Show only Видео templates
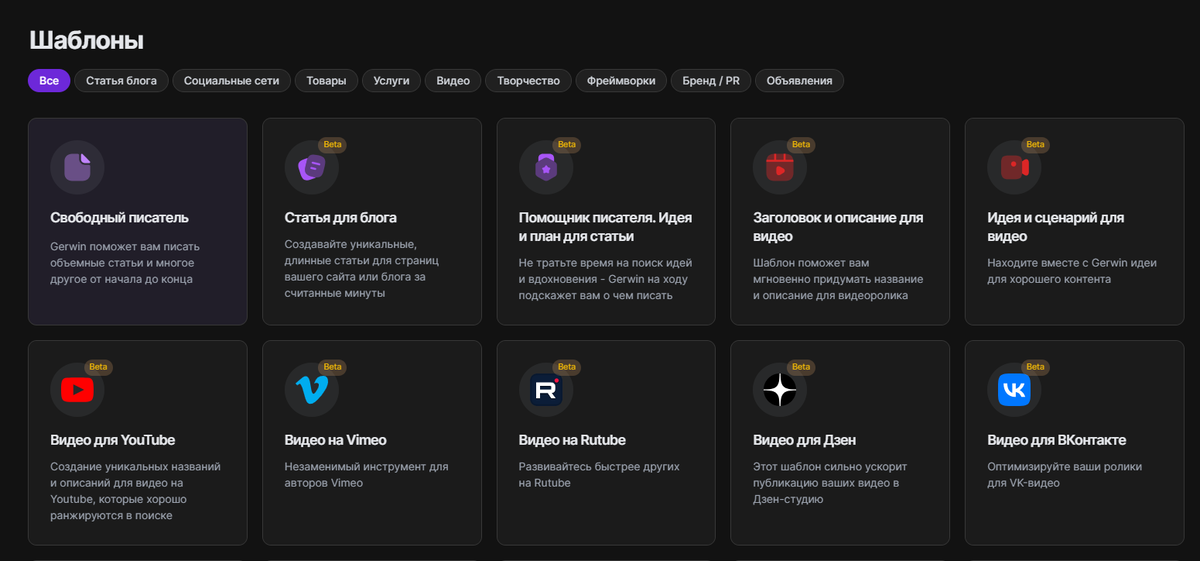 tap(453, 81)
